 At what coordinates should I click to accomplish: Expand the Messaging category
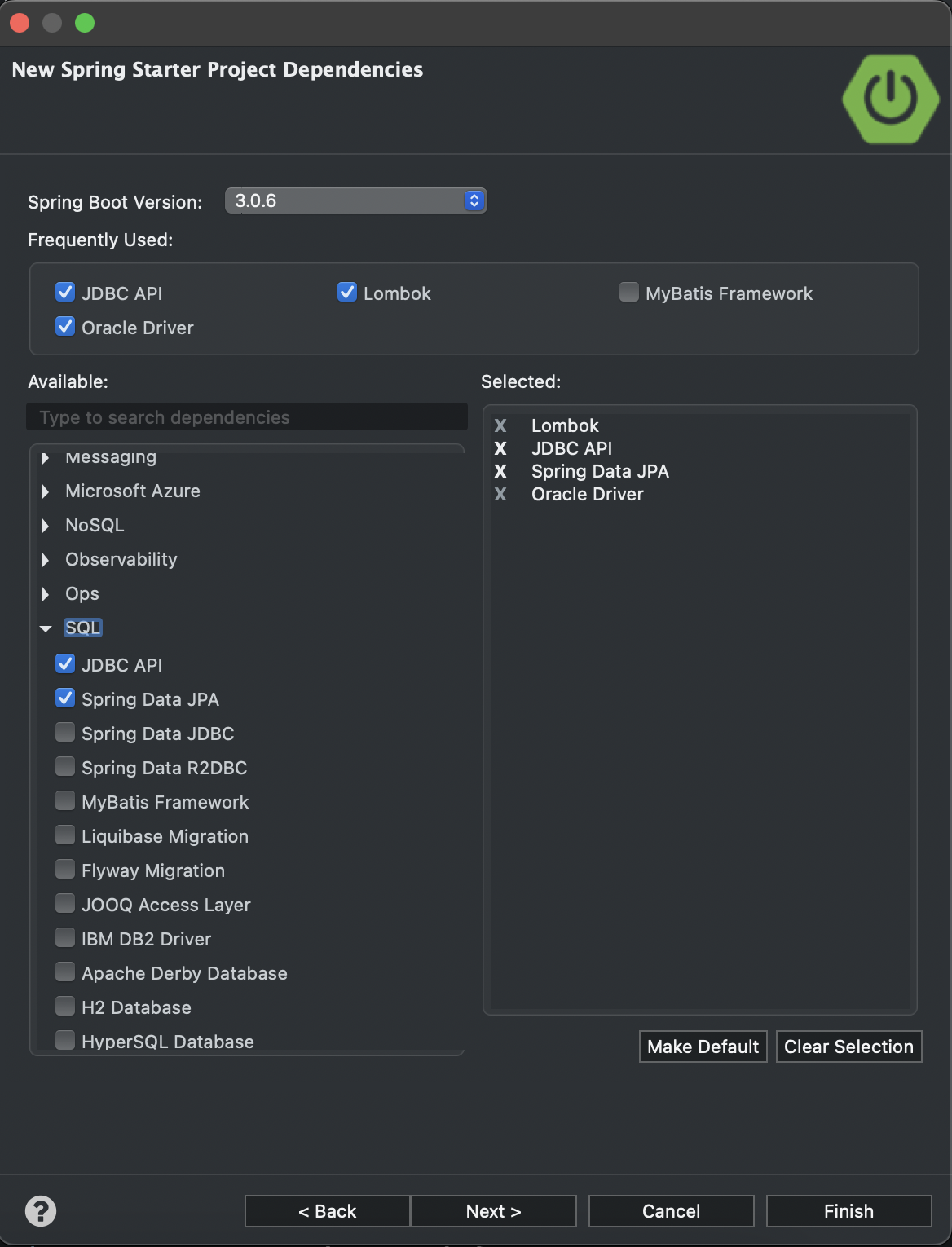[x=46, y=458]
